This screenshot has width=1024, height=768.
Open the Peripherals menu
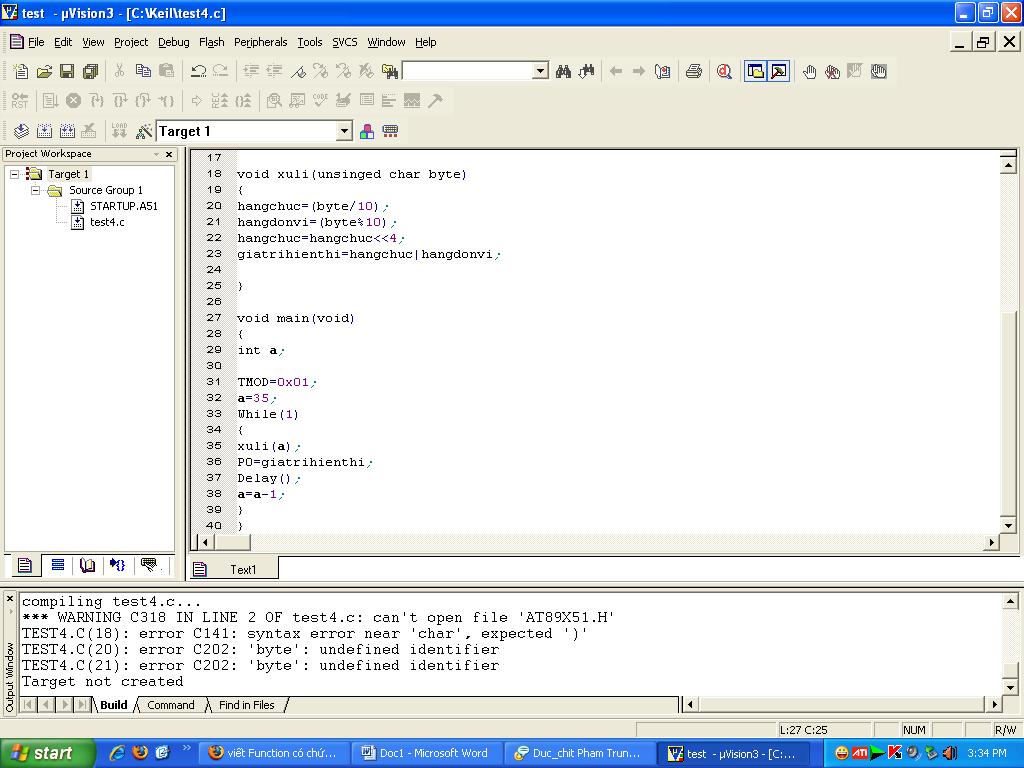point(260,42)
